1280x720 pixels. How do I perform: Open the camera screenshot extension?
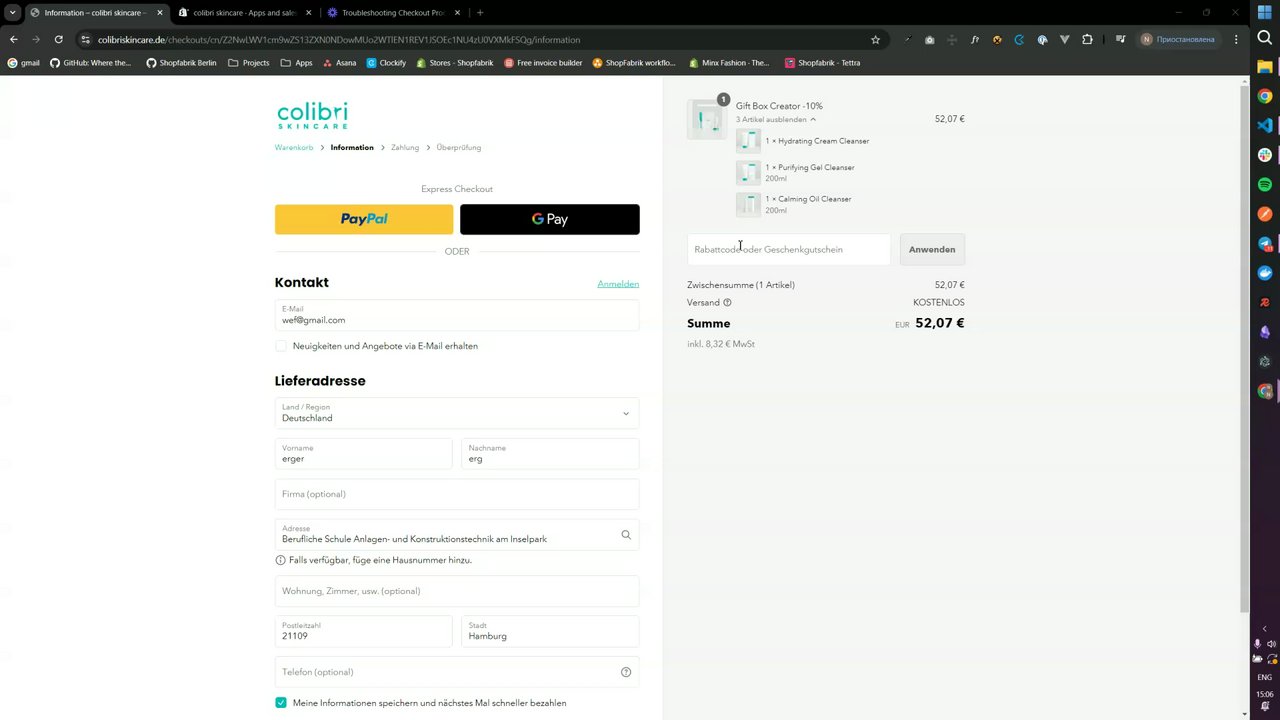click(x=930, y=39)
